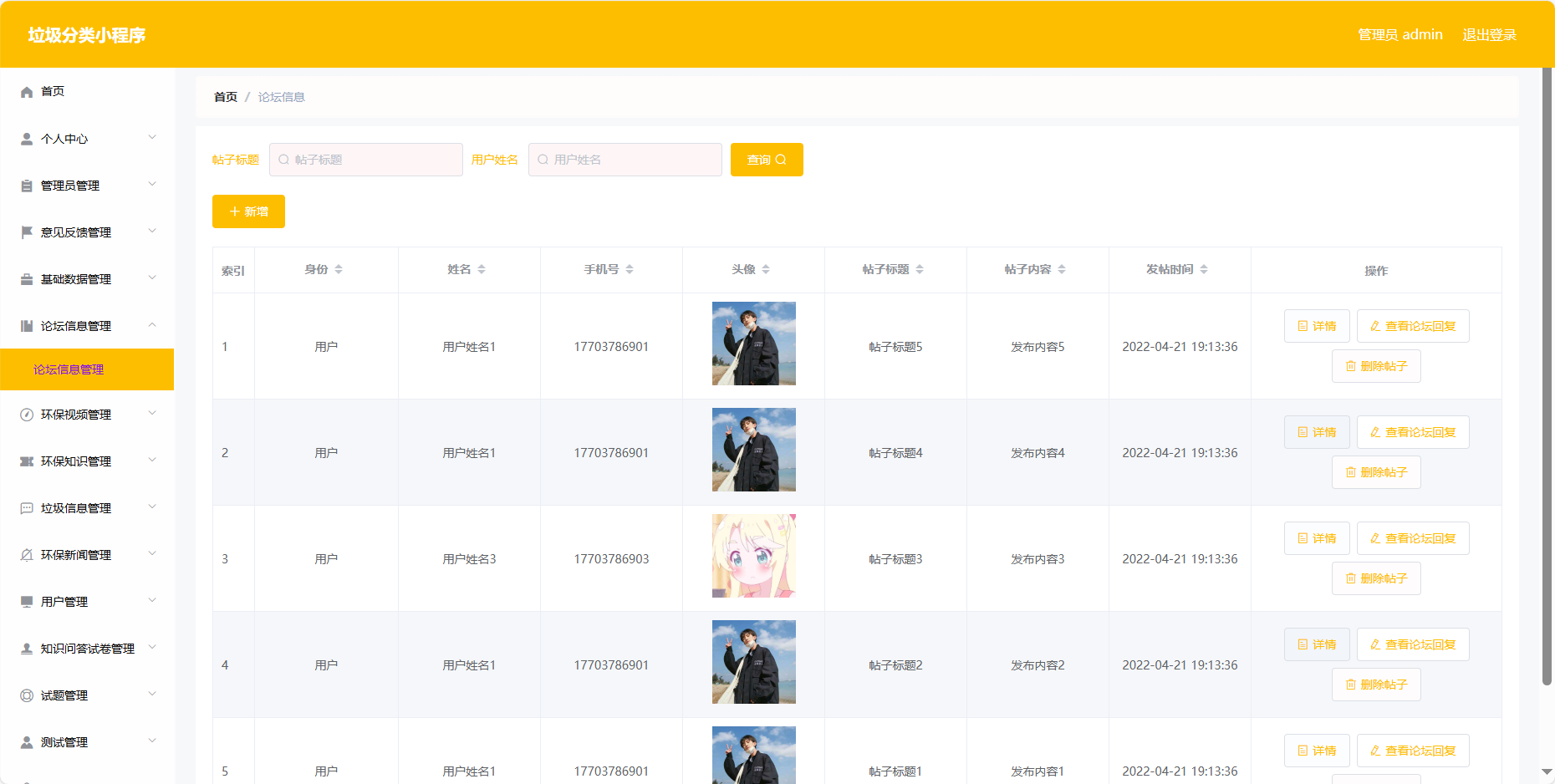Expand the 环保视频管理 chevron
Viewport: 1555px width, 784px height.
tap(152, 413)
